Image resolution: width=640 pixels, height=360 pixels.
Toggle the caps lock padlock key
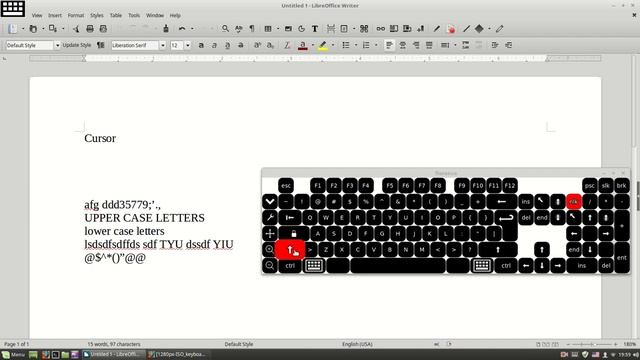[x=294, y=233]
